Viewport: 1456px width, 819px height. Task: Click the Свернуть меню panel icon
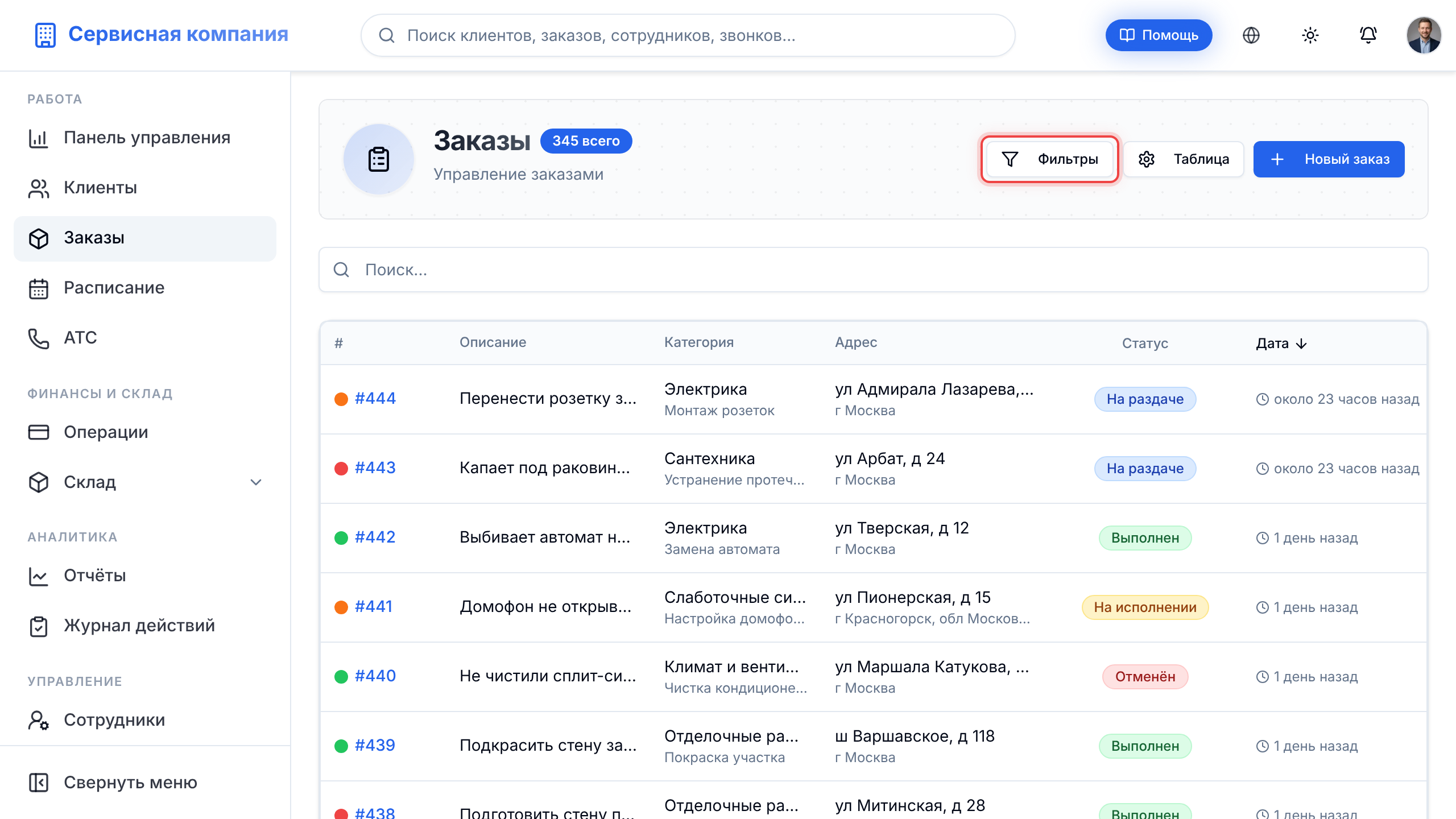39,783
